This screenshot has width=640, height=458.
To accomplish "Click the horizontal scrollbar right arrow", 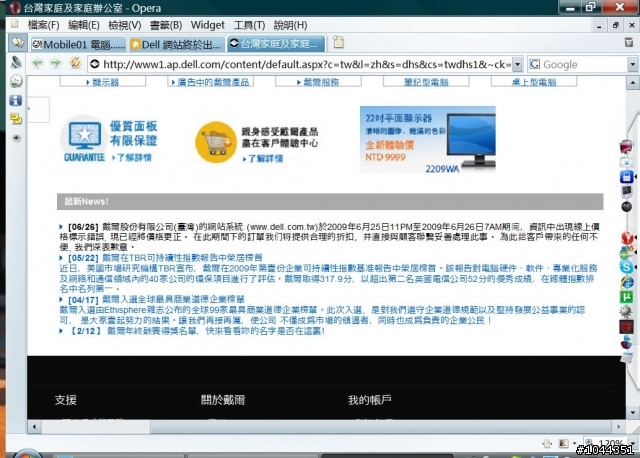I will click(x=619, y=427).
